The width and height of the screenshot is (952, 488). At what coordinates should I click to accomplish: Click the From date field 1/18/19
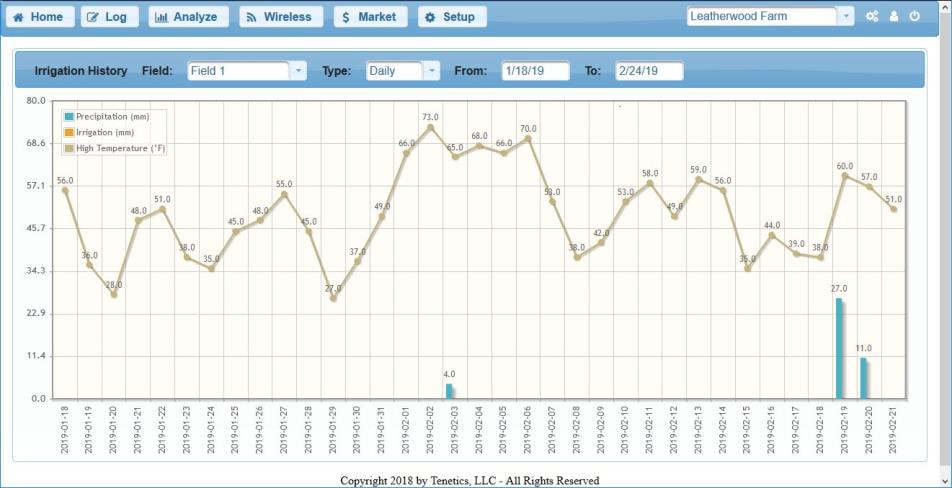[535, 71]
